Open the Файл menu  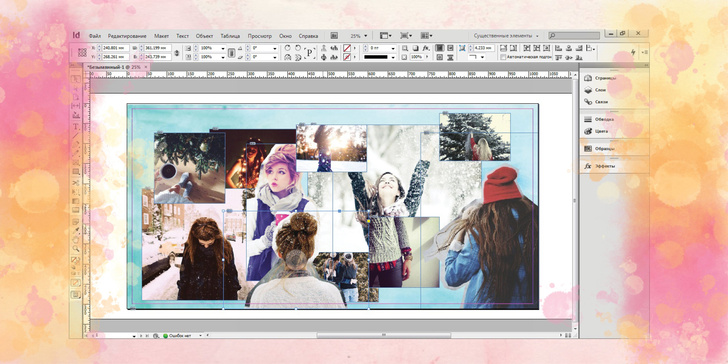pyautogui.click(x=95, y=36)
